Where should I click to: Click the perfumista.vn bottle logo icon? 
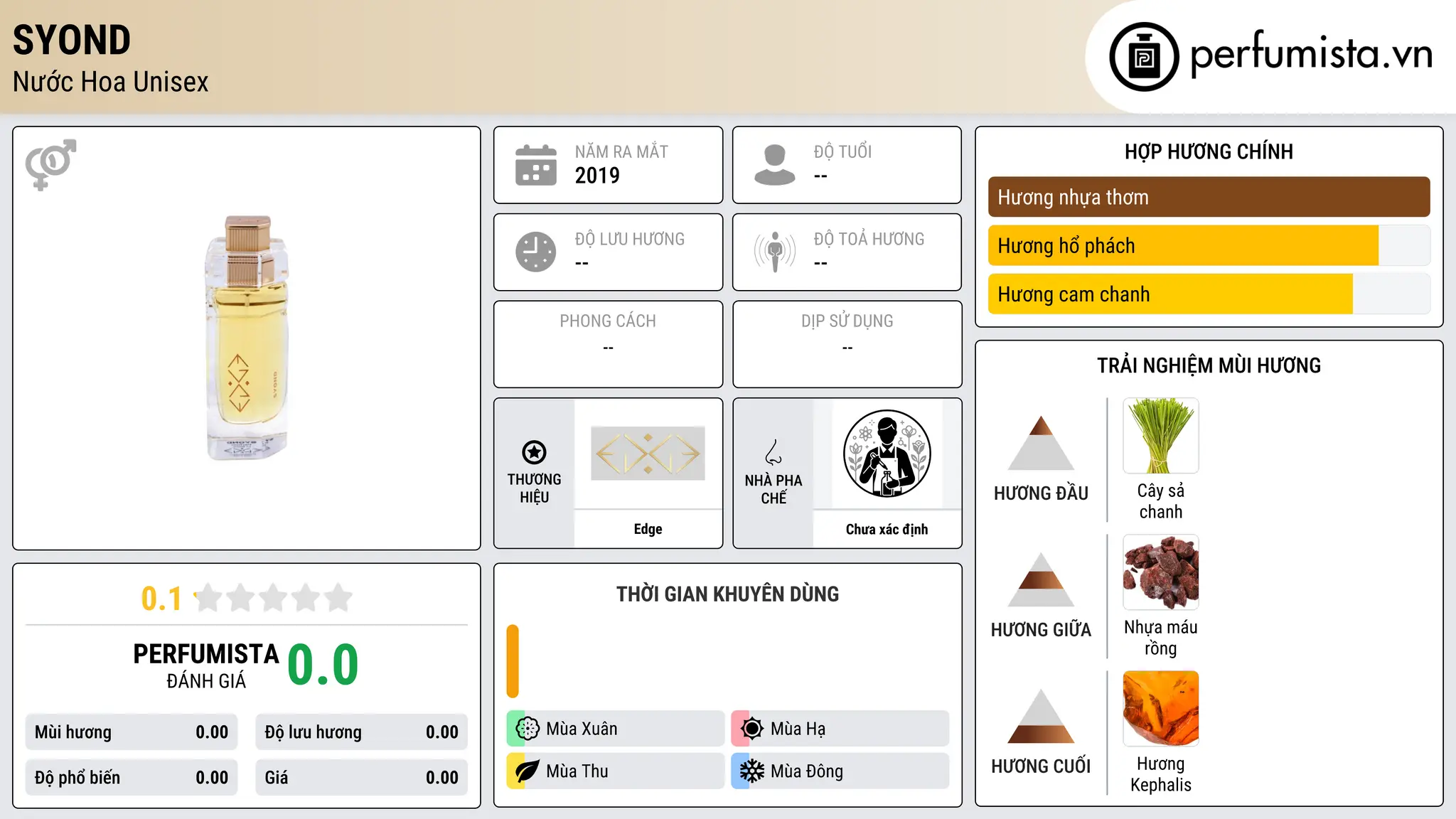[x=1144, y=57]
